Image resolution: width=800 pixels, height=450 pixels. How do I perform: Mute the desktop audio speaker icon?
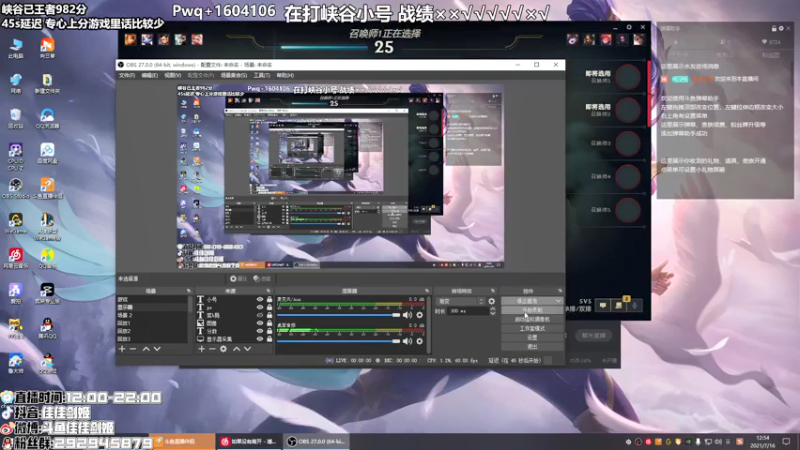(407, 341)
